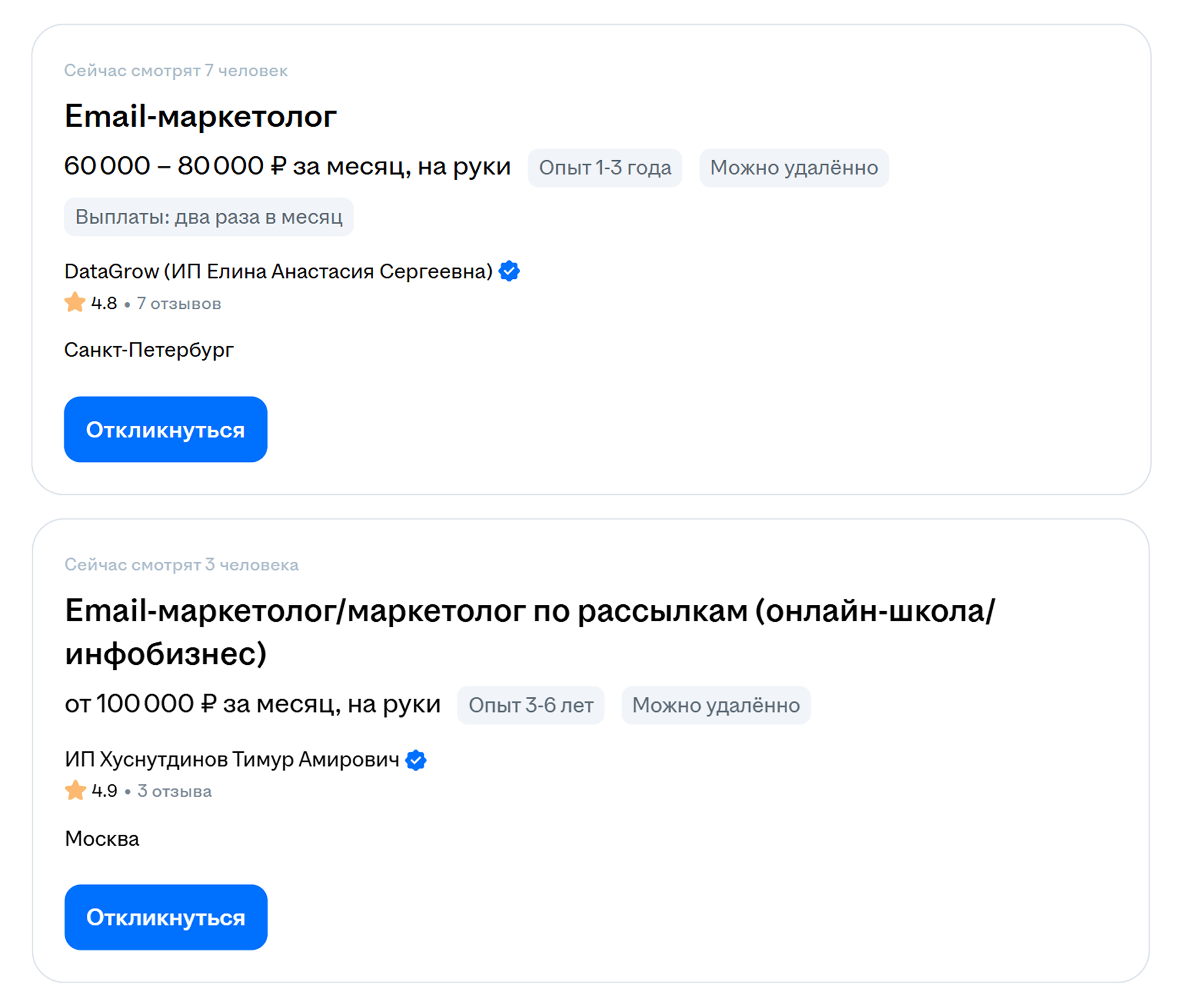
Task: Click Можно удалённо tag in first card
Action: 794,168
